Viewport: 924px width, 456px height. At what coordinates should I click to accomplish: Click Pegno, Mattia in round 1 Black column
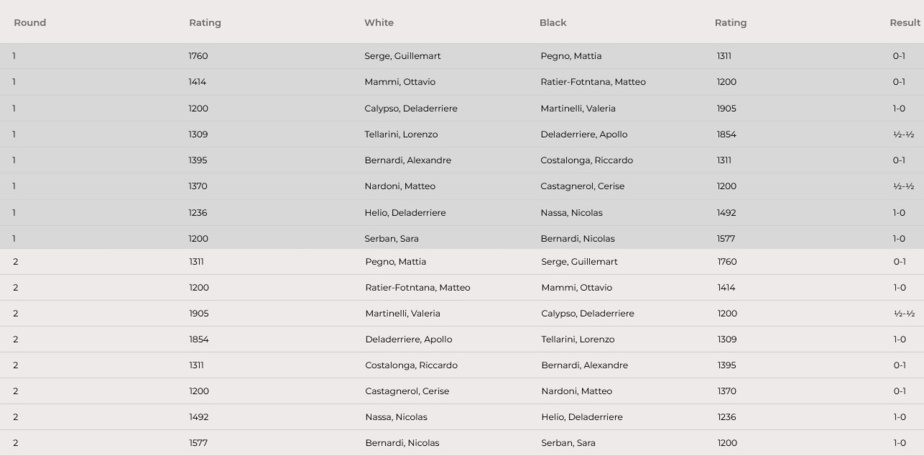tap(571, 56)
